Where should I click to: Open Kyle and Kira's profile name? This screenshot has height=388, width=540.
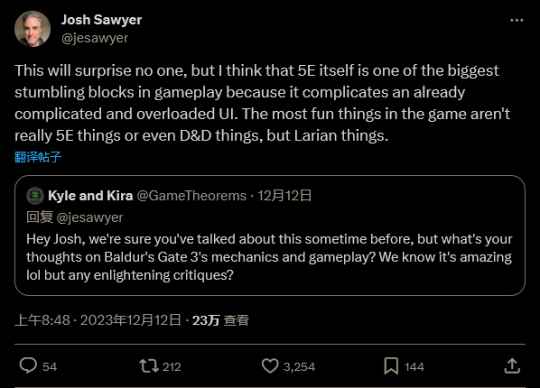[90, 196]
